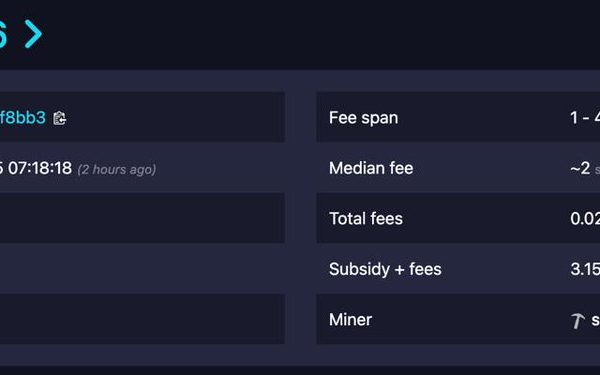Click the empty left cell beside Subsidy + fees
600x375 pixels.
pyautogui.click(x=142, y=269)
